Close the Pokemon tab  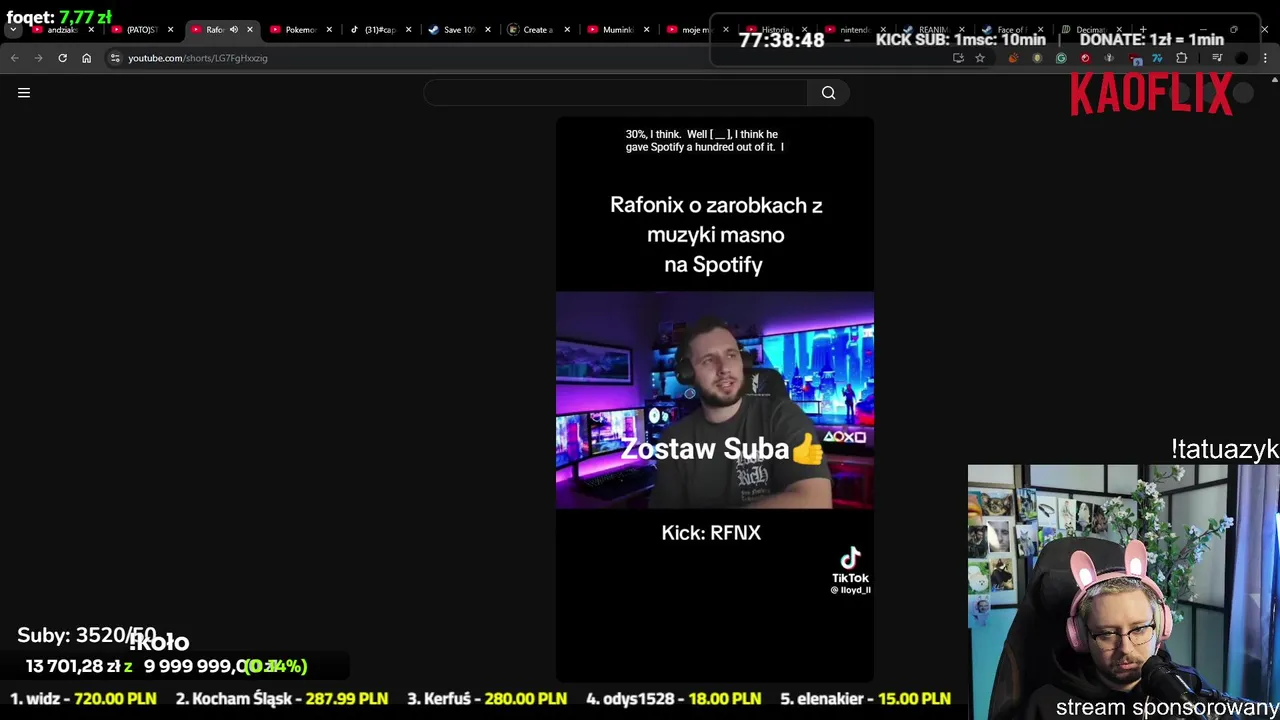click(x=329, y=30)
